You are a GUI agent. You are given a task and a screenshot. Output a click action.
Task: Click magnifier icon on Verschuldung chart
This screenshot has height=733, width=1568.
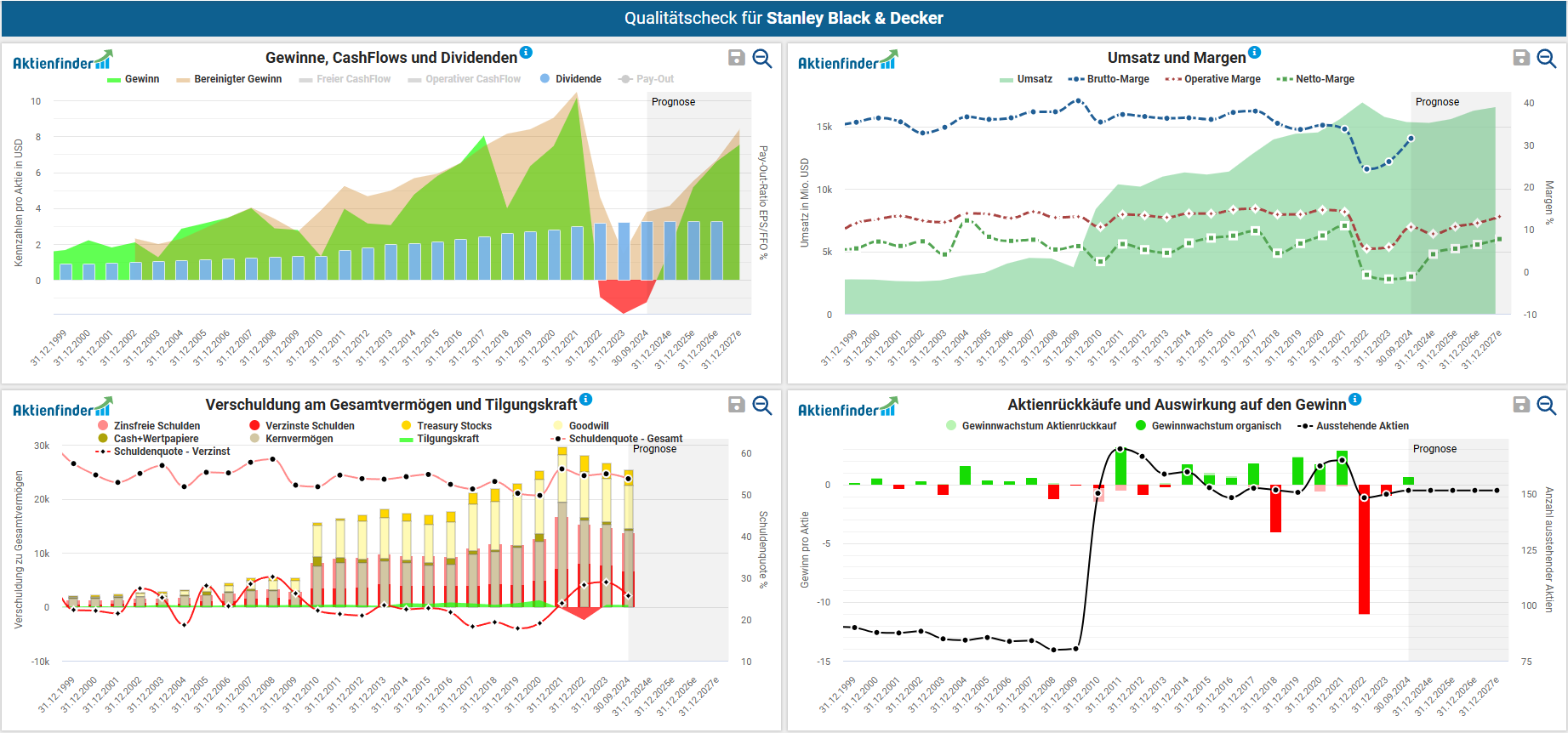pyautogui.click(x=762, y=405)
